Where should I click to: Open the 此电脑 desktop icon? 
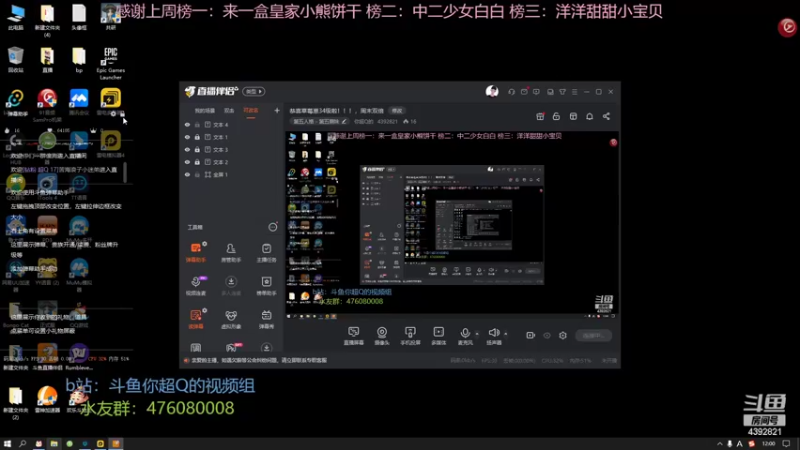pyautogui.click(x=16, y=17)
